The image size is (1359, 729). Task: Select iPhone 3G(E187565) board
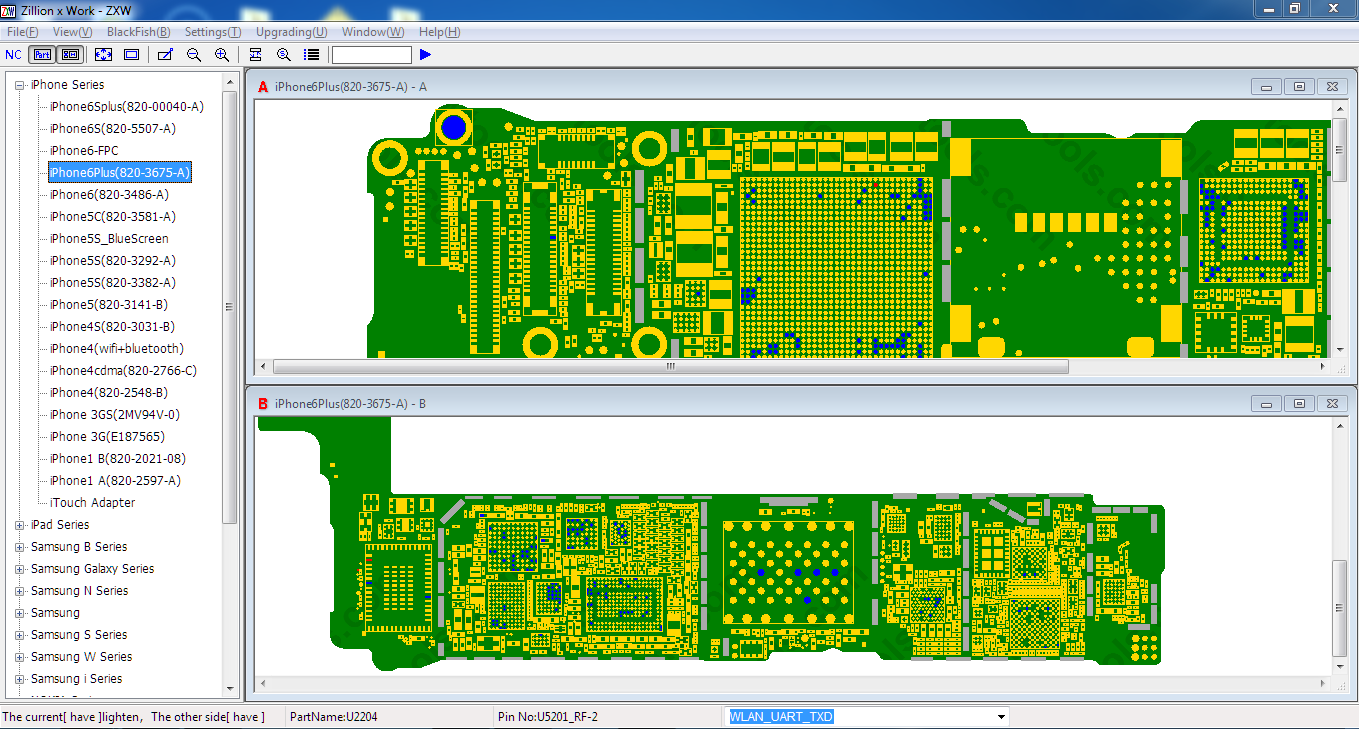pos(108,437)
